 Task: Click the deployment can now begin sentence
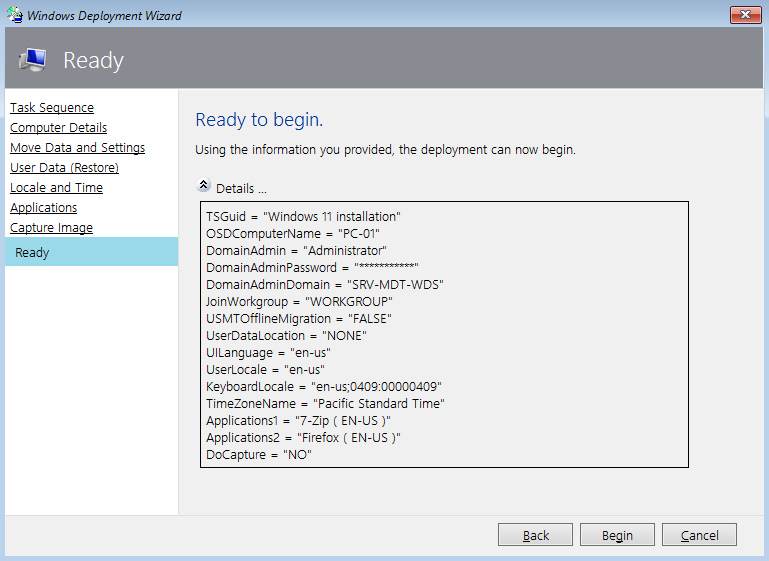385,150
